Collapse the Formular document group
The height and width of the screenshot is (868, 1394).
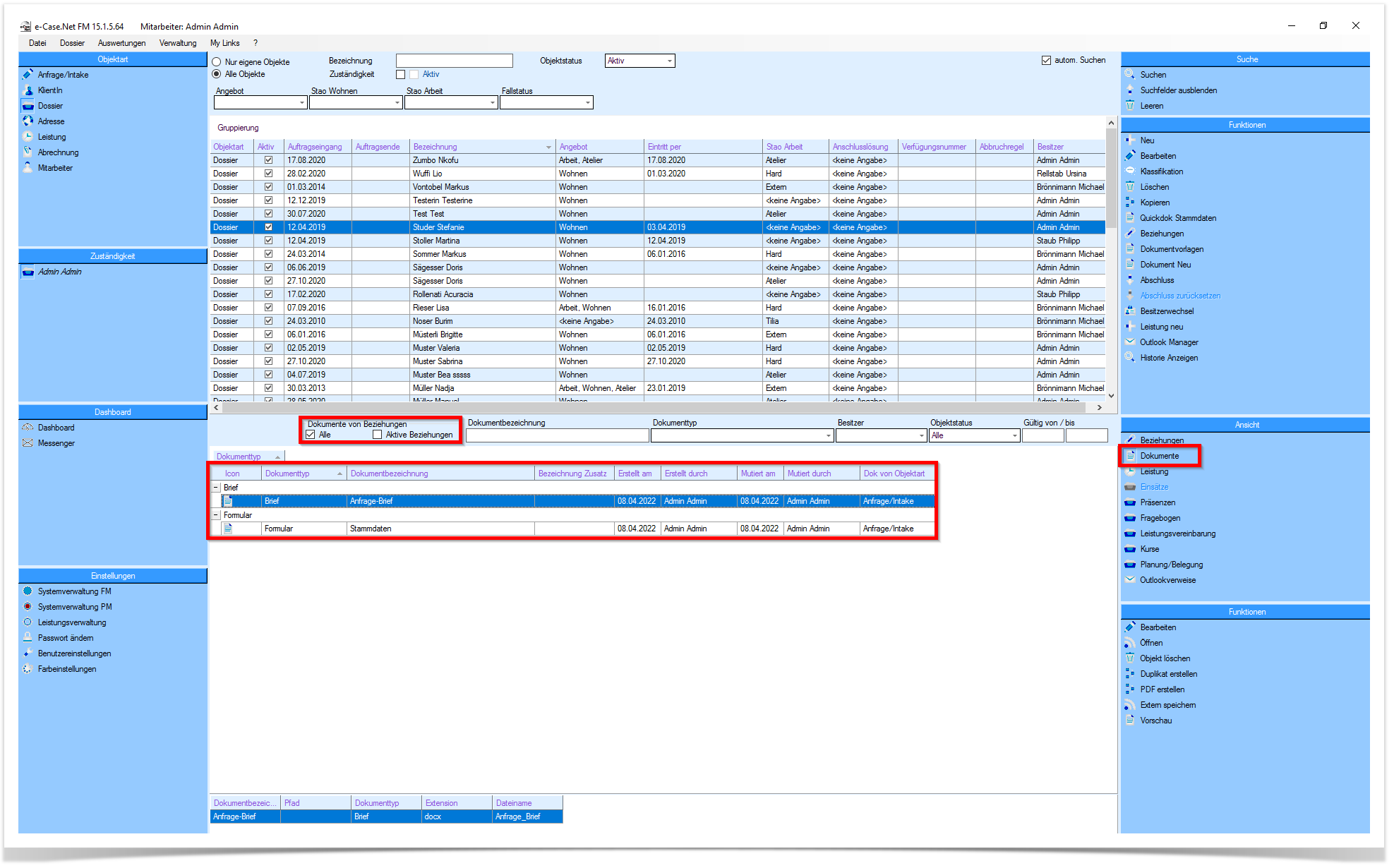click(x=217, y=515)
